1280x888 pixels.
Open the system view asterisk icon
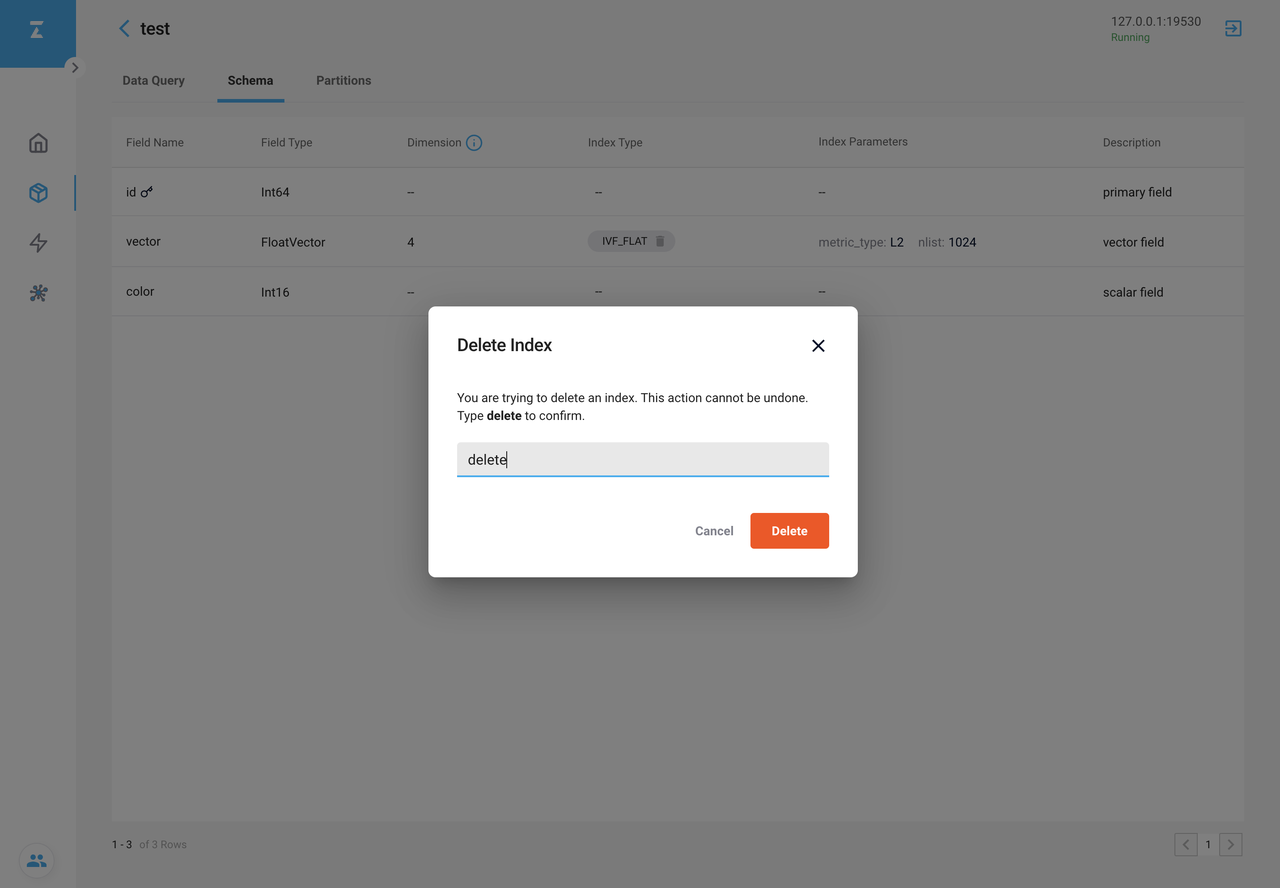[x=38, y=293]
